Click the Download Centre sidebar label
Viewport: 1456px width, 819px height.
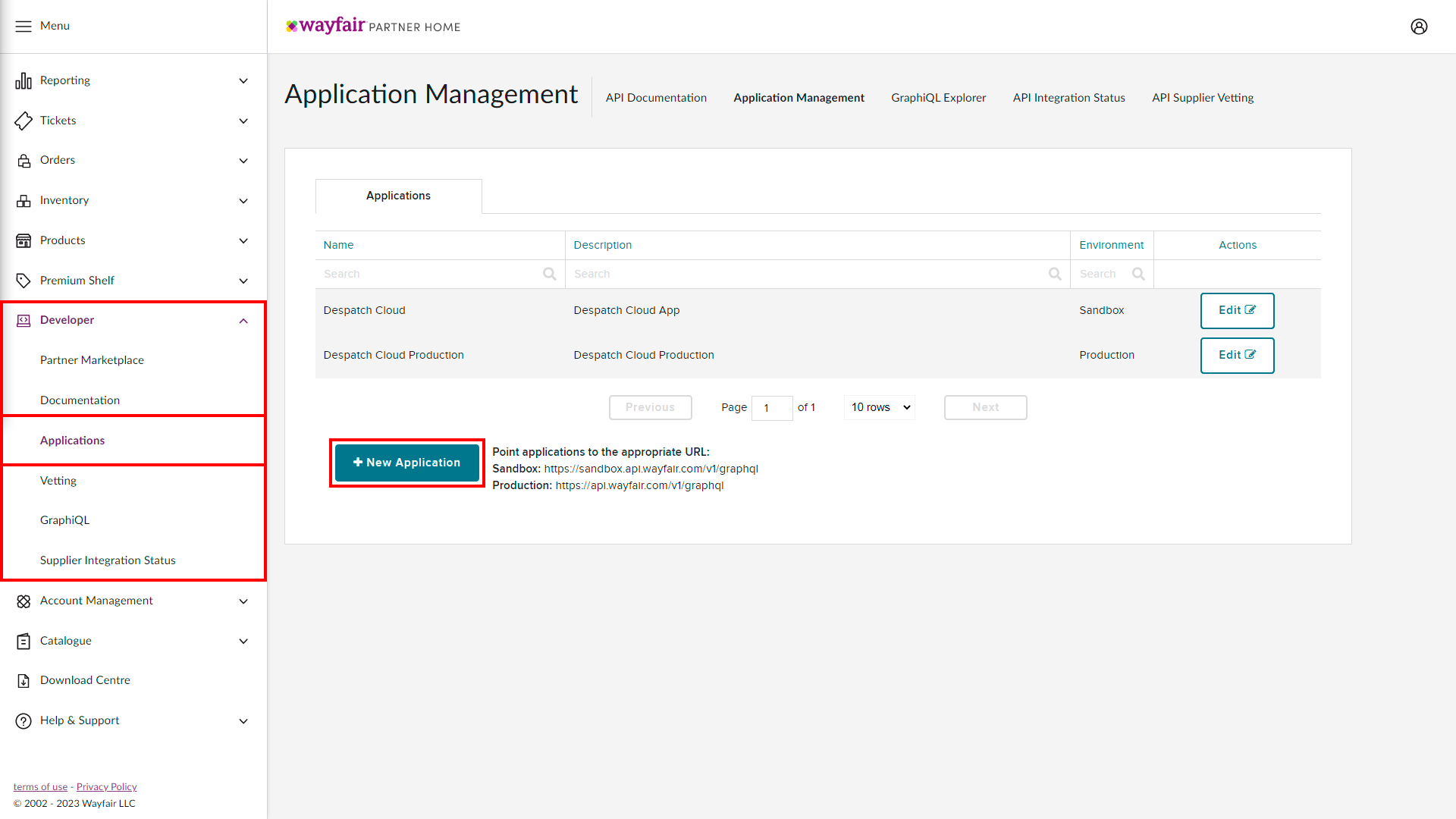tap(85, 680)
